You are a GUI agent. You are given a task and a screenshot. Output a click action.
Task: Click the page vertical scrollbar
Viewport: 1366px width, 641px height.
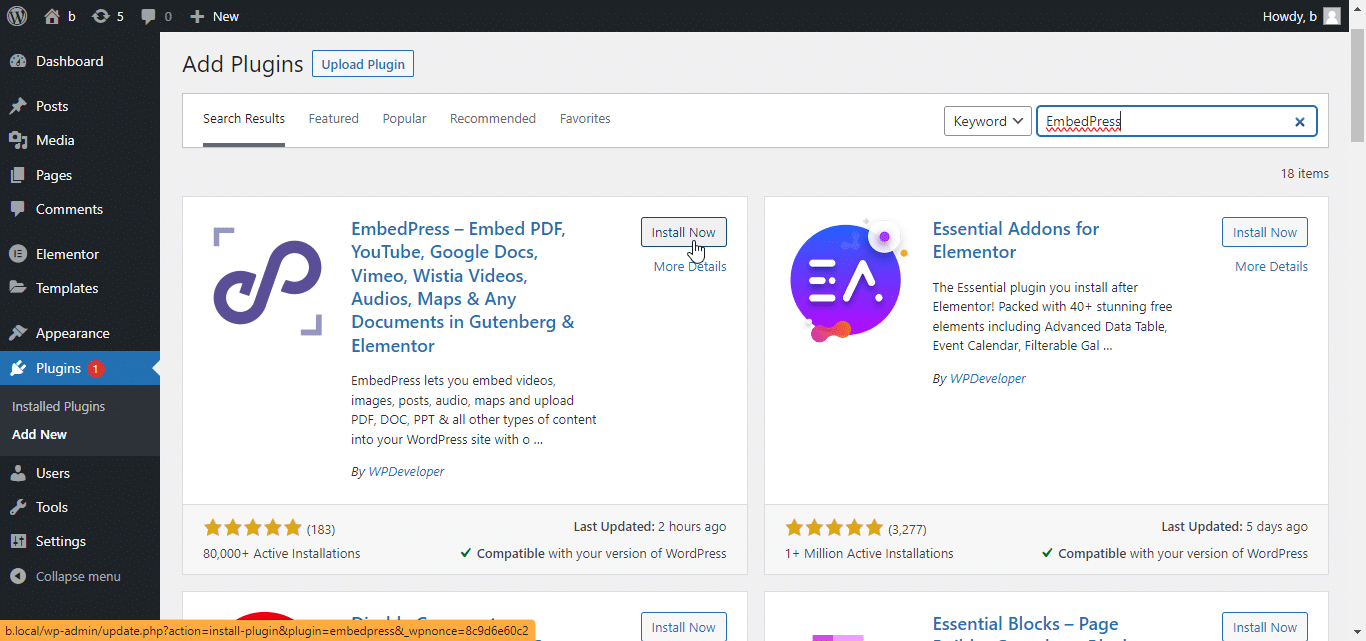click(1357, 87)
